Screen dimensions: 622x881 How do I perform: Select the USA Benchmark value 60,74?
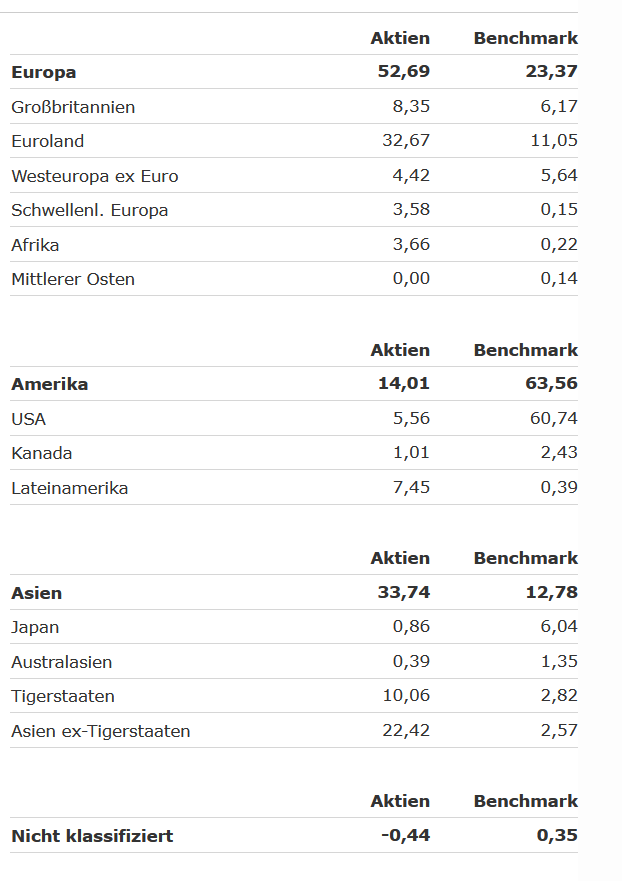(553, 419)
